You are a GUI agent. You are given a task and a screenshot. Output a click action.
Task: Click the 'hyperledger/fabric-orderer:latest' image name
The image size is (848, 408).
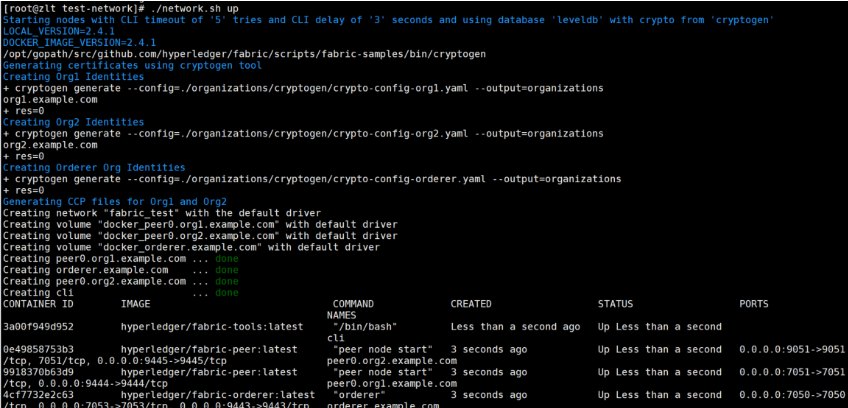218,395
